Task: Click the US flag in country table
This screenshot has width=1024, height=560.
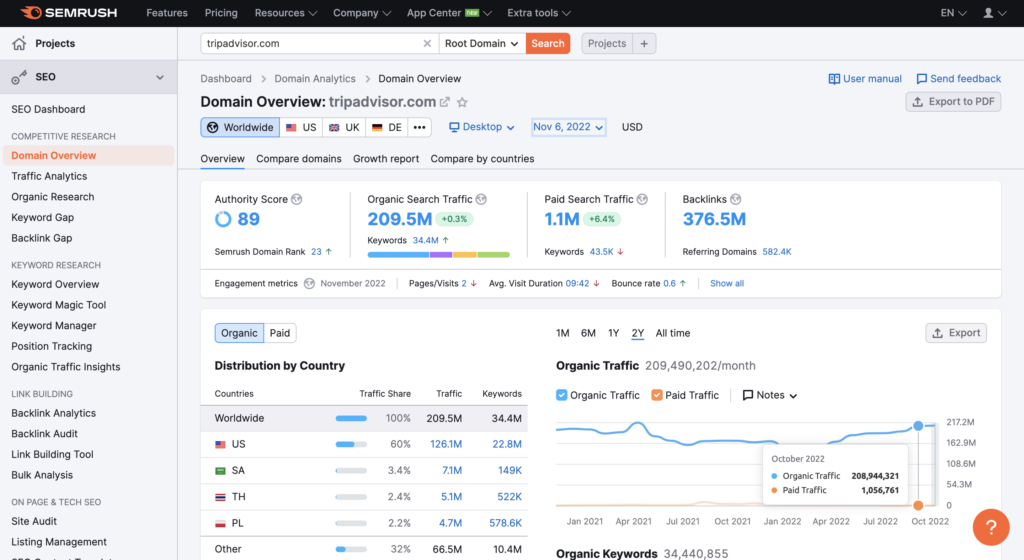Action: tap(220, 444)
